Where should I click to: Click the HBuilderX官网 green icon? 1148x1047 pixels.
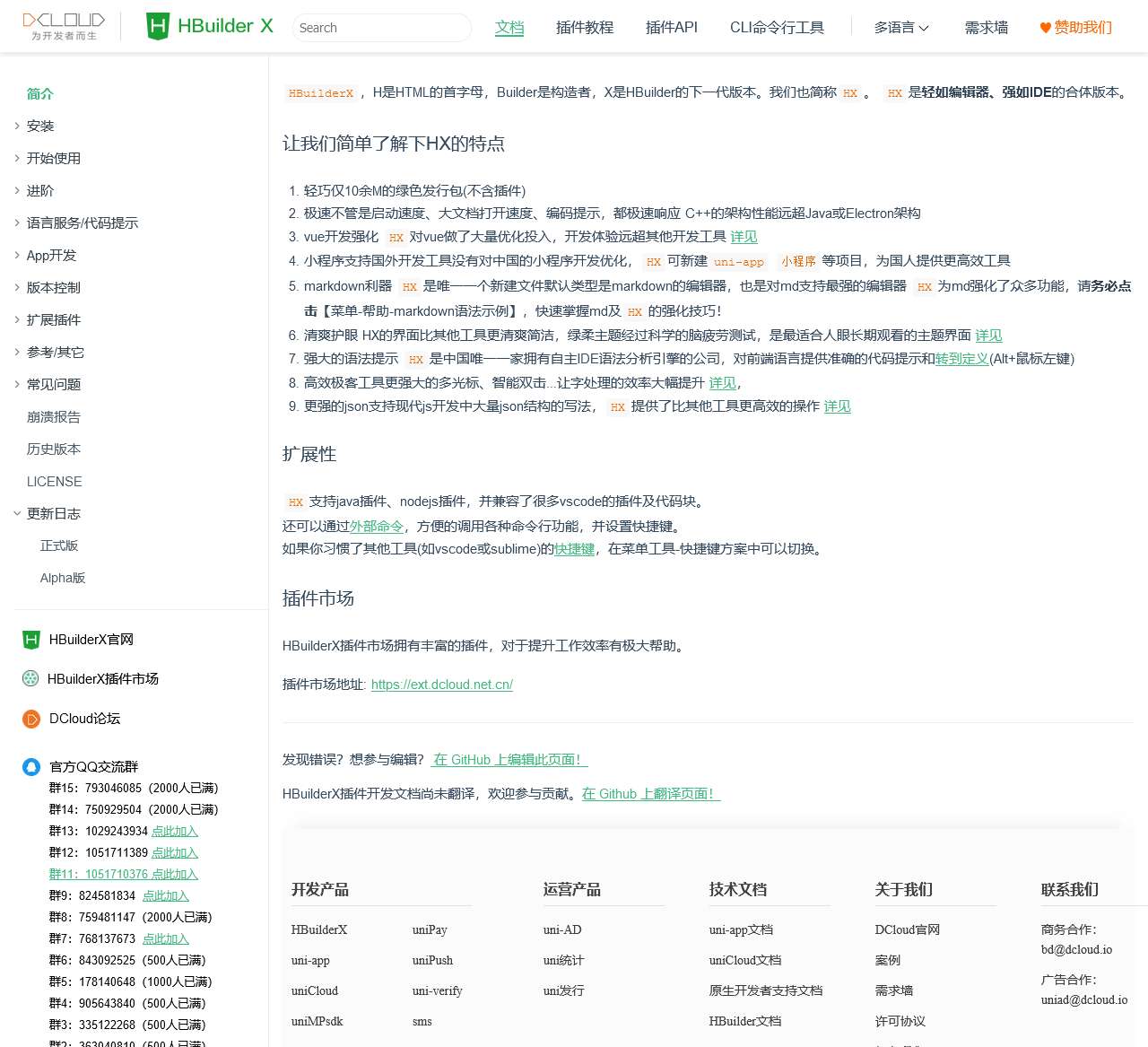click(x=31, y=640)
